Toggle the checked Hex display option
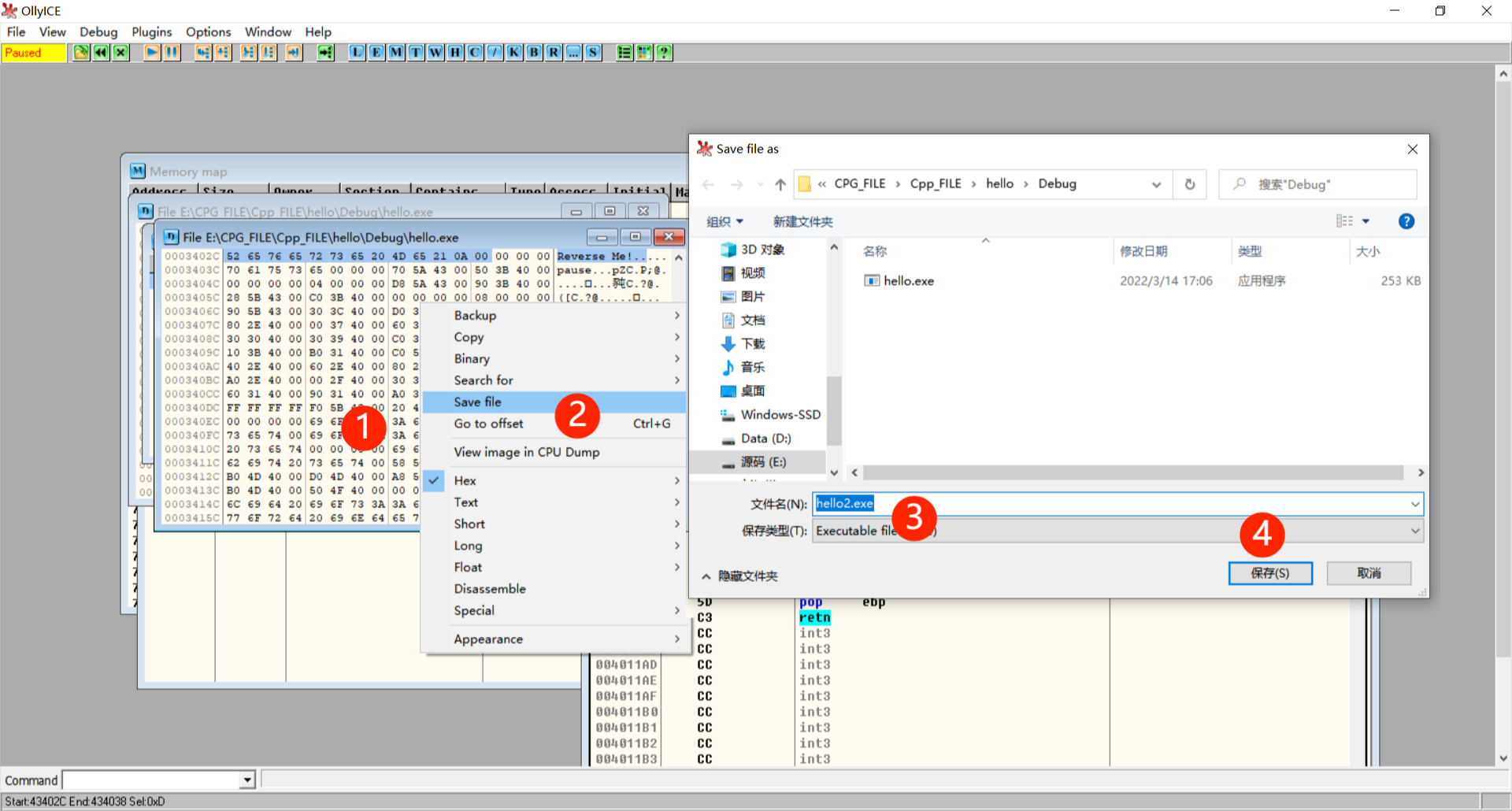1512x811 pixels. 465,480
